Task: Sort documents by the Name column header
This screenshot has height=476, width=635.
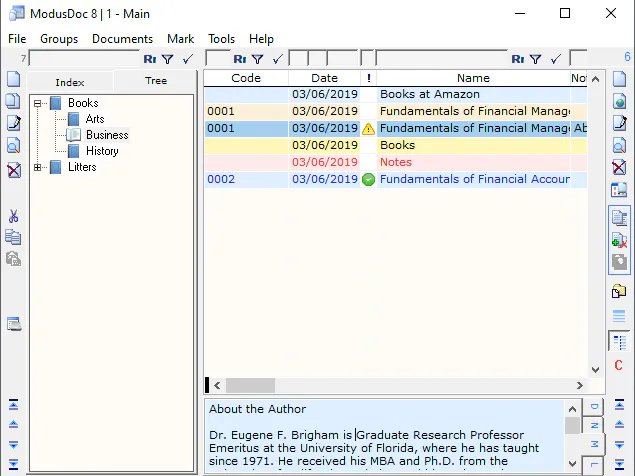Action: [x=473, y=78]
